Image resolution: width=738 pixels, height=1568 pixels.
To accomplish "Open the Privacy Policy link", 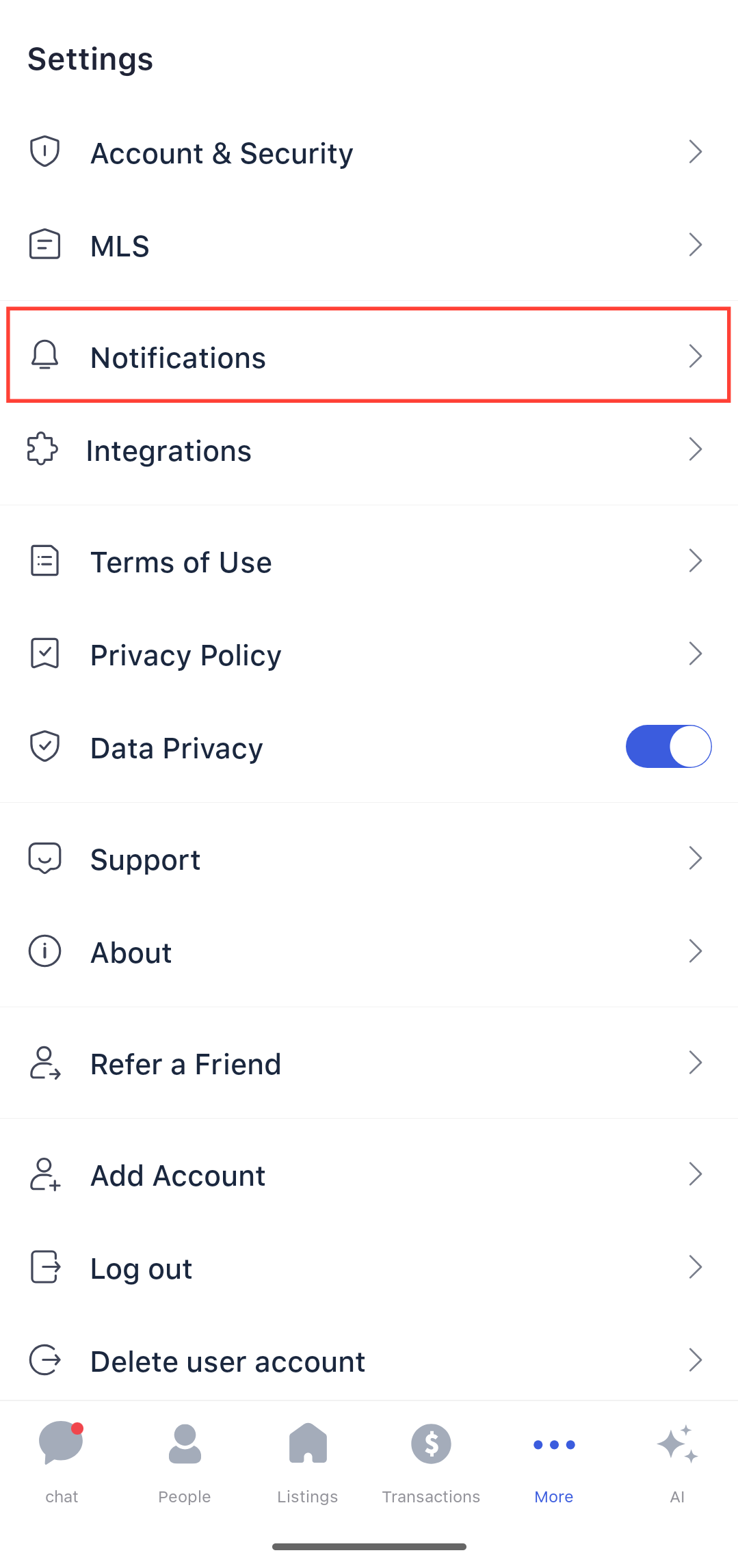I will 186,655.
